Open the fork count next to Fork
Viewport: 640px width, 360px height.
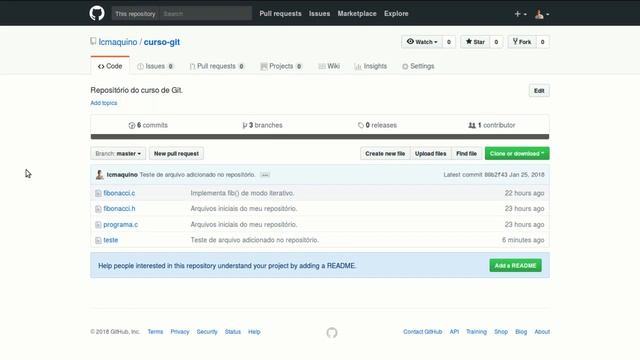tap(542, 42)
